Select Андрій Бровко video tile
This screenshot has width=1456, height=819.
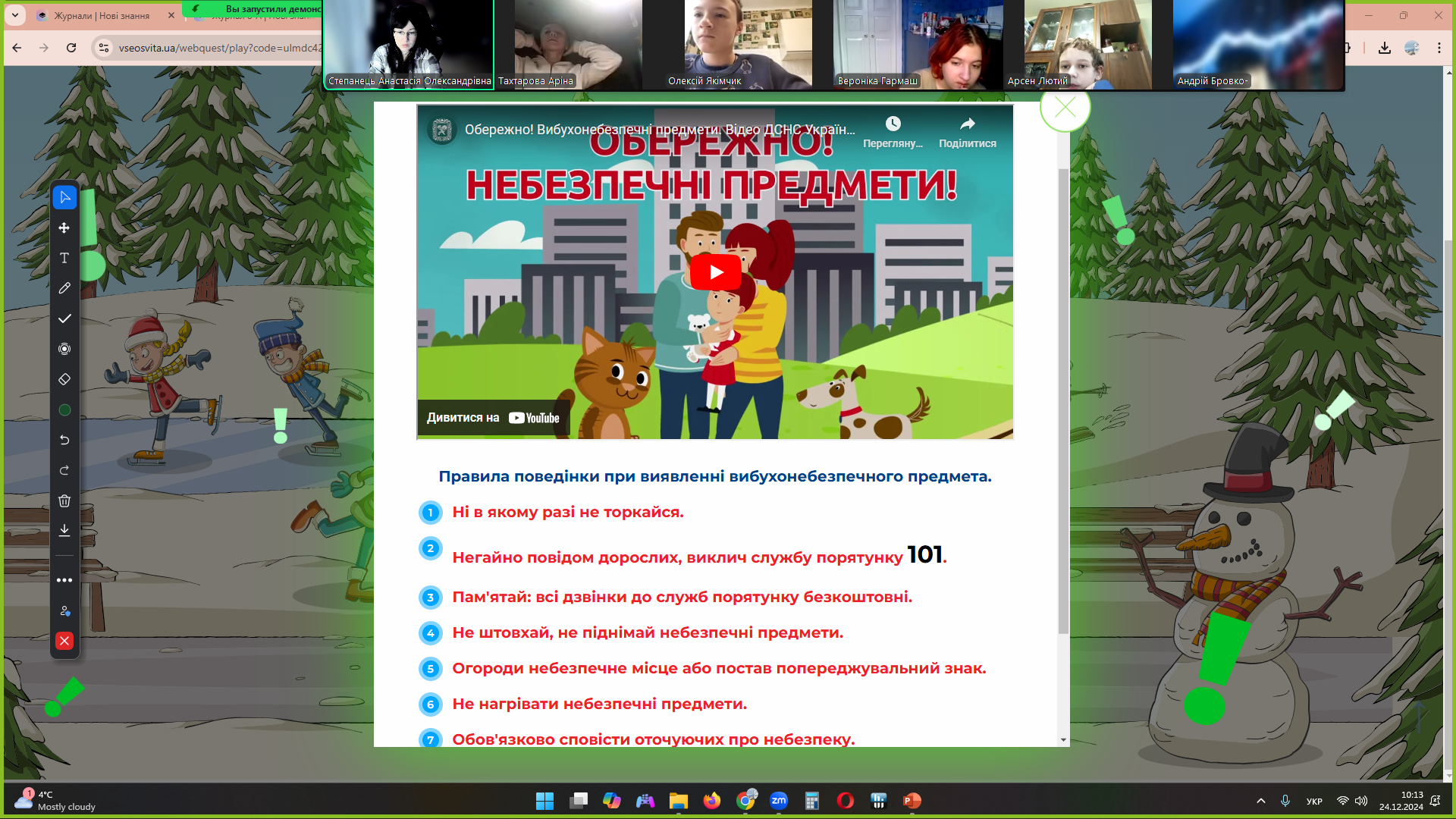pos(1257,45)
